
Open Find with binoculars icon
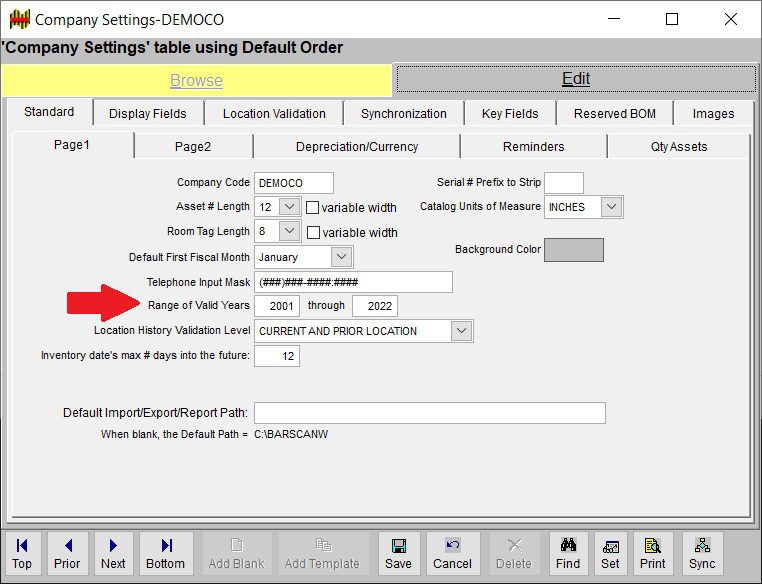pos(568,553)
